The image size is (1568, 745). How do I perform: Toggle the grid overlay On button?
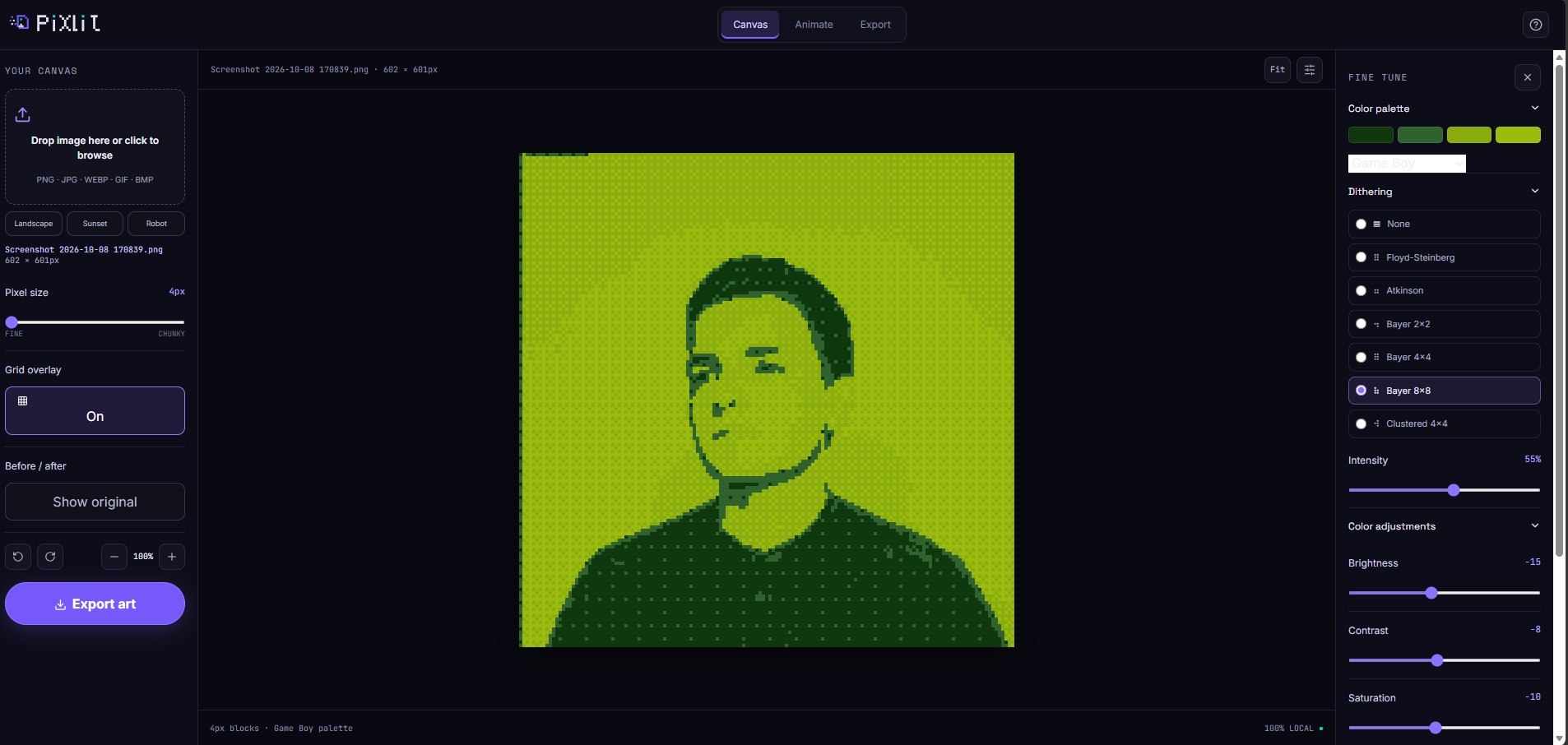coord(95,410)
